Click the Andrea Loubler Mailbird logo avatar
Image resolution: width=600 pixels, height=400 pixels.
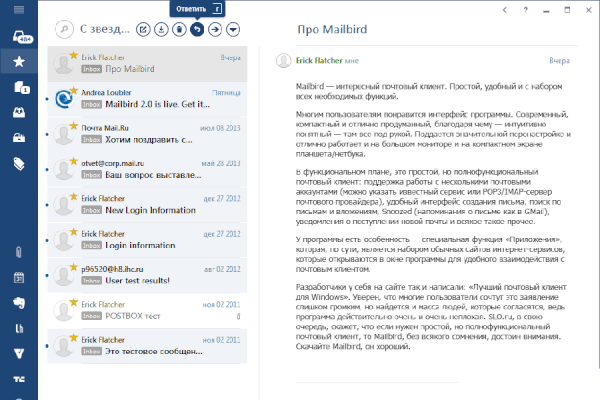(x=64, y=99)
